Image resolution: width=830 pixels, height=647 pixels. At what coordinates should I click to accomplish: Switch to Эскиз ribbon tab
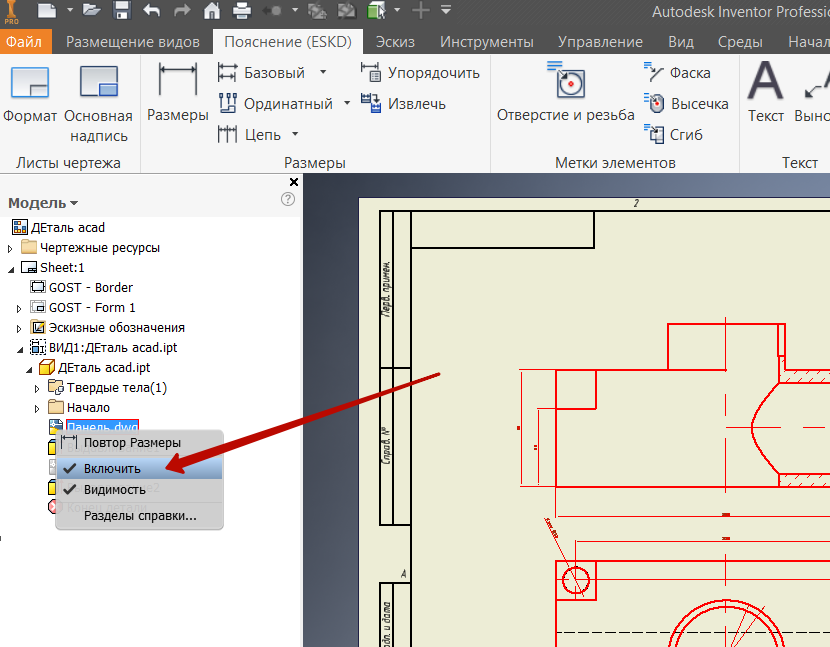[395, 42]
